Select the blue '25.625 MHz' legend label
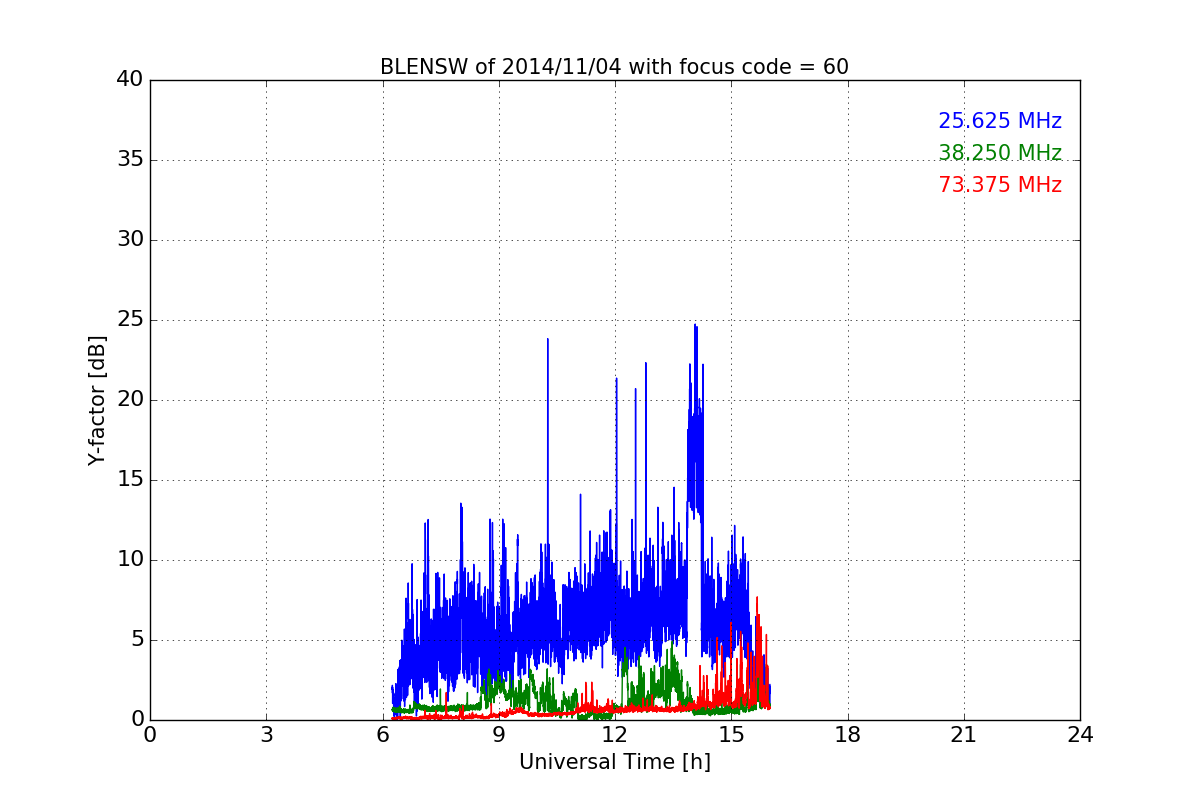 1000,121
